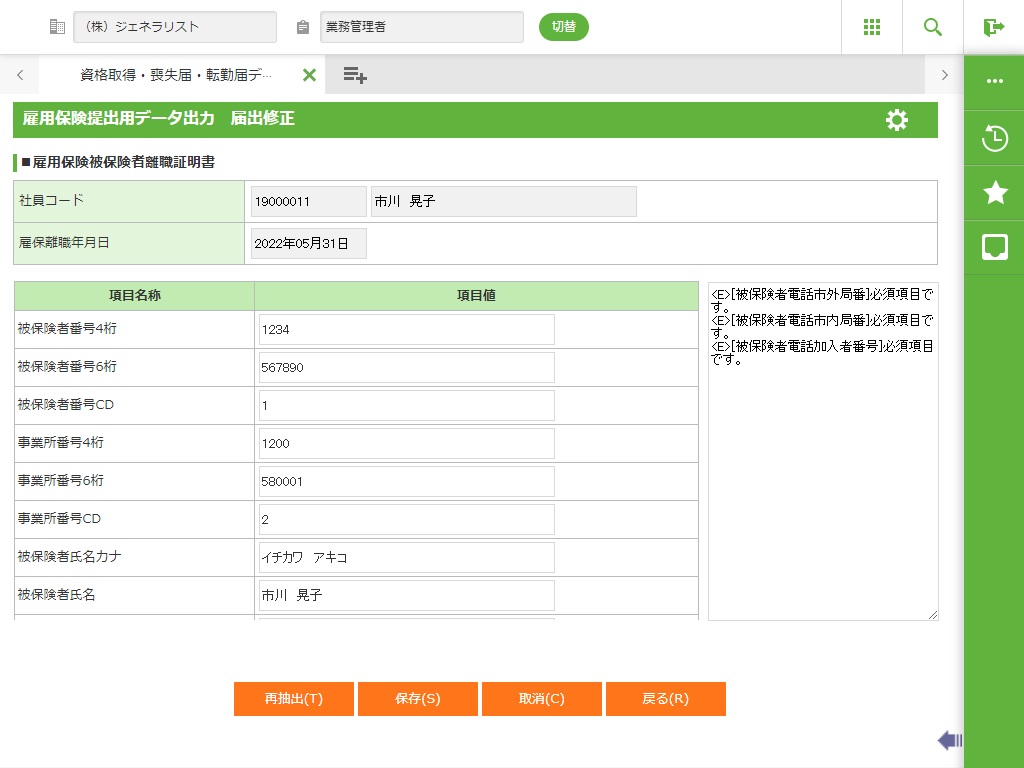Screen dimensions: 1024x768
Task: Close the 資格取得・喪失届 tab
Action: (x=309, y=75)
